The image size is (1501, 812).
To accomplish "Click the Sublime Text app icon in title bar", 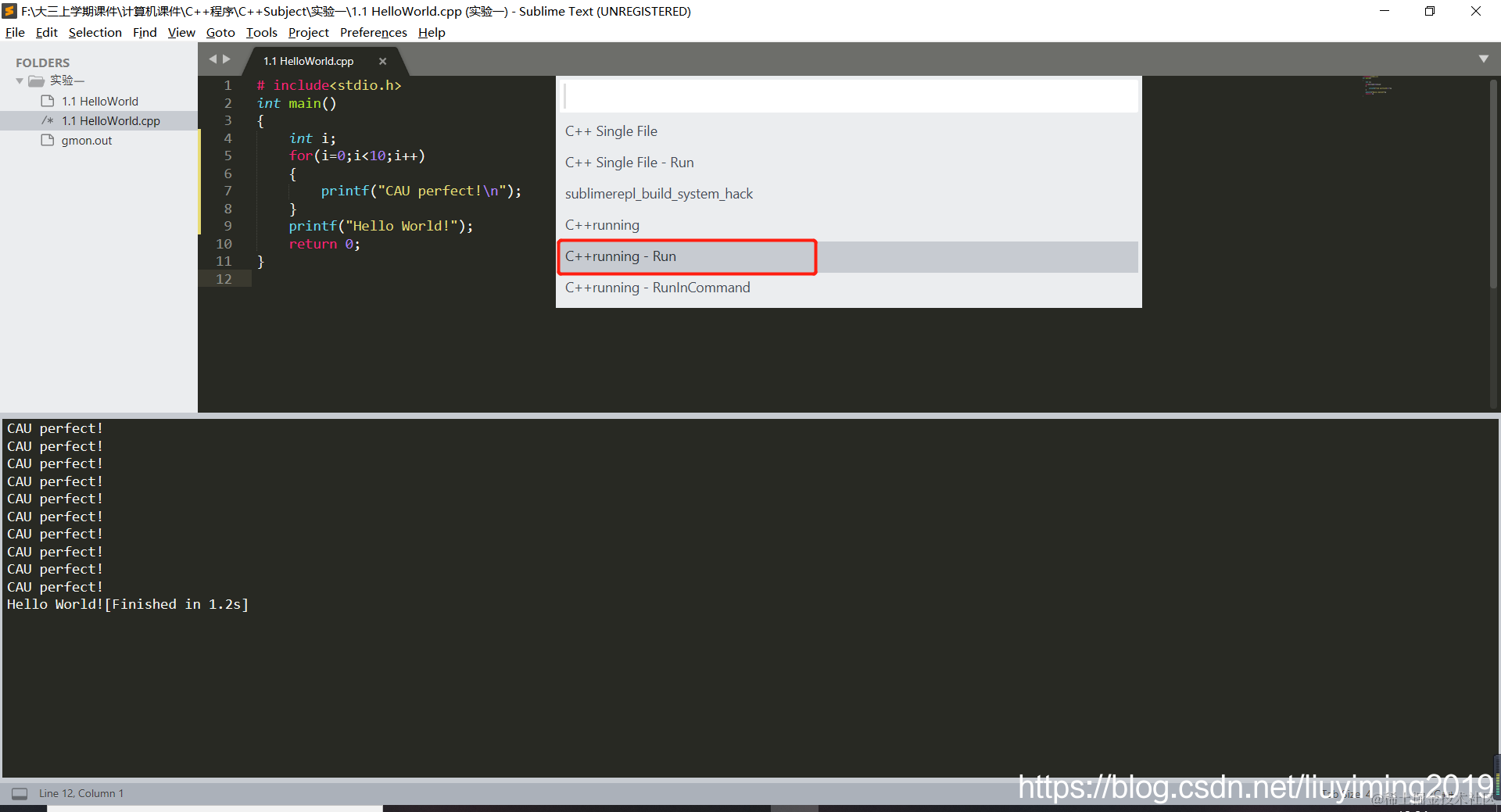I will click(x=9, y=11).
